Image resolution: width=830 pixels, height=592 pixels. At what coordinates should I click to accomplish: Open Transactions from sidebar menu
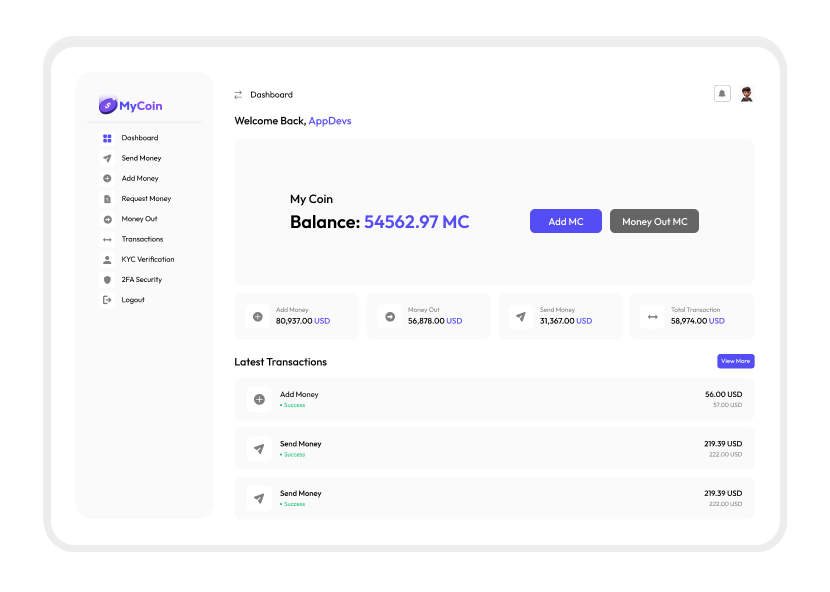coord(142,239)
